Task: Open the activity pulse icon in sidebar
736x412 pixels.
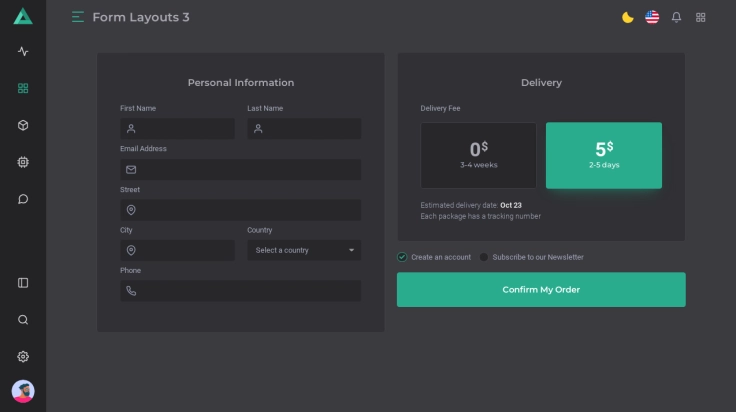Action: point(23,51)
